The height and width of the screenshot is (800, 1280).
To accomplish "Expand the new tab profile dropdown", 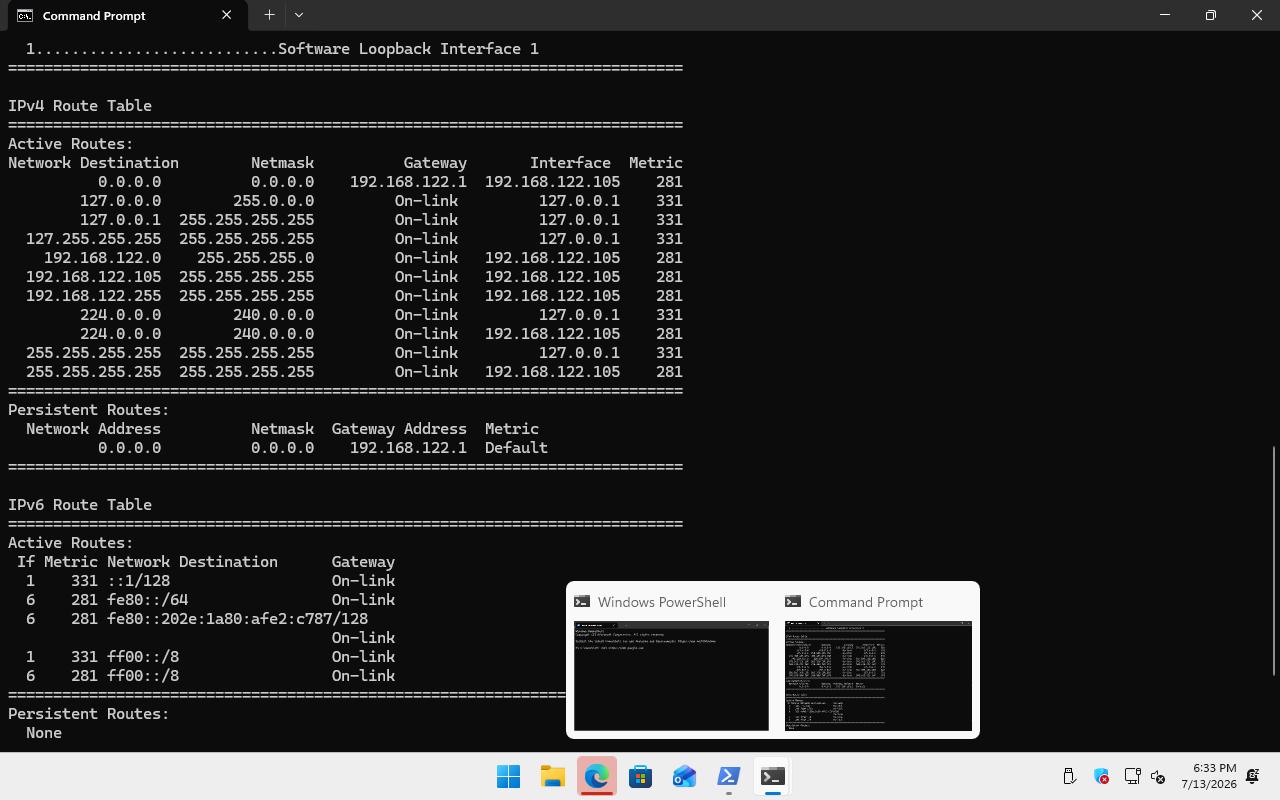I will pyautogui.click(x=299, y=15).
